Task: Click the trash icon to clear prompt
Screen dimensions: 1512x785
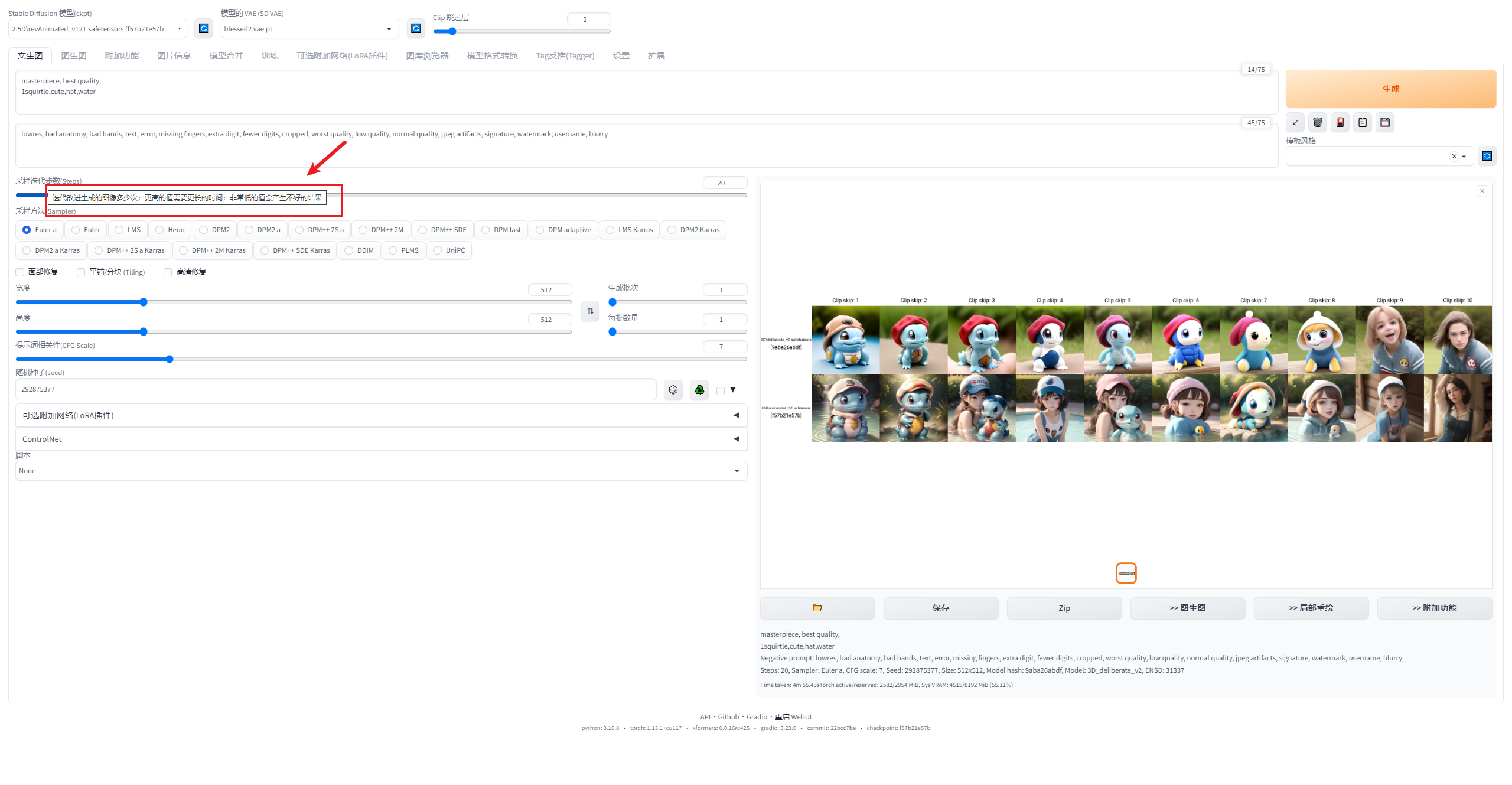Action: 1318,122
